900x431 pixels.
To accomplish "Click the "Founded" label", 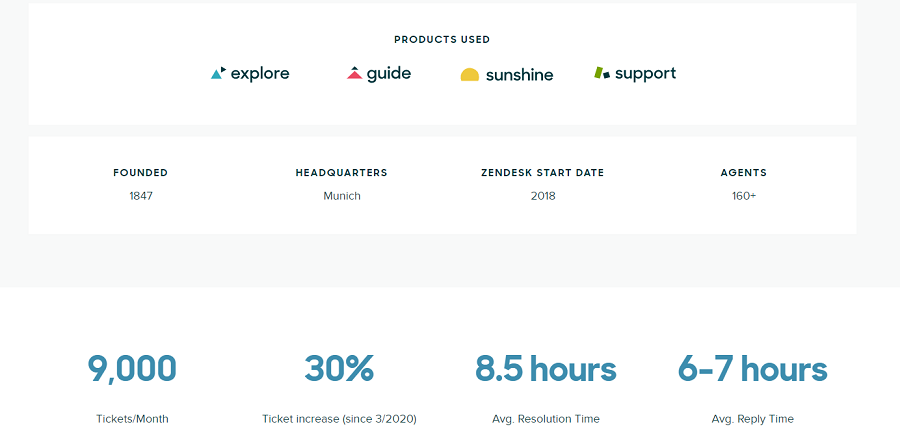I will coord(141,173).
